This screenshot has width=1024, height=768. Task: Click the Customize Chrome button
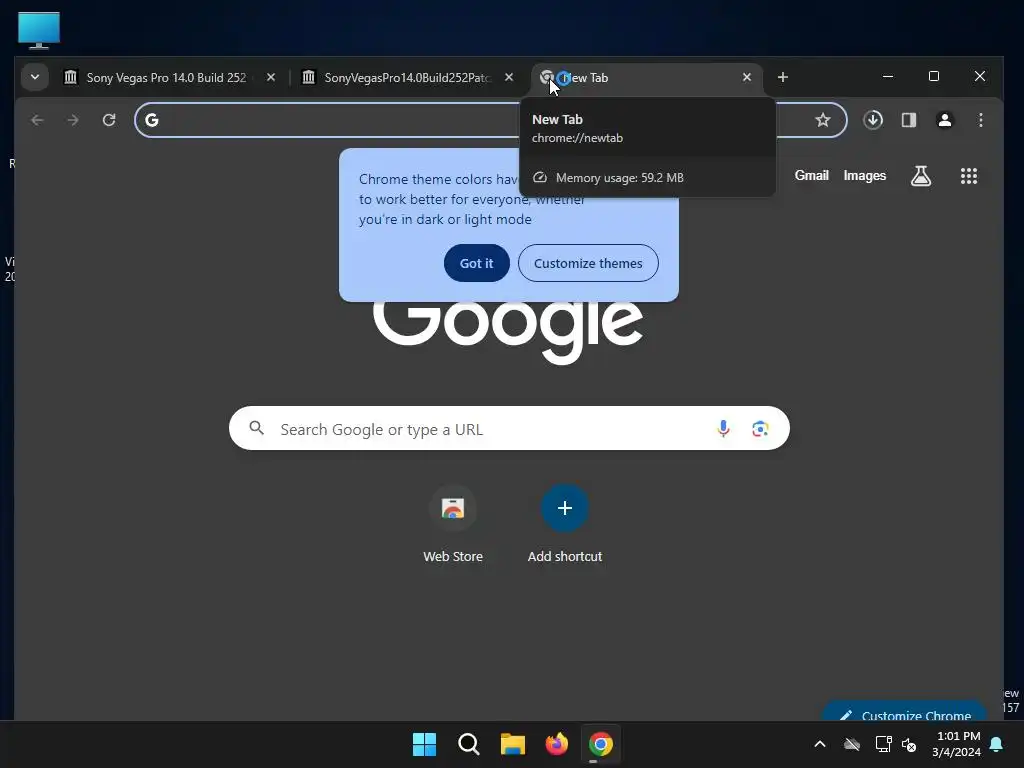(x=904, y=712)
